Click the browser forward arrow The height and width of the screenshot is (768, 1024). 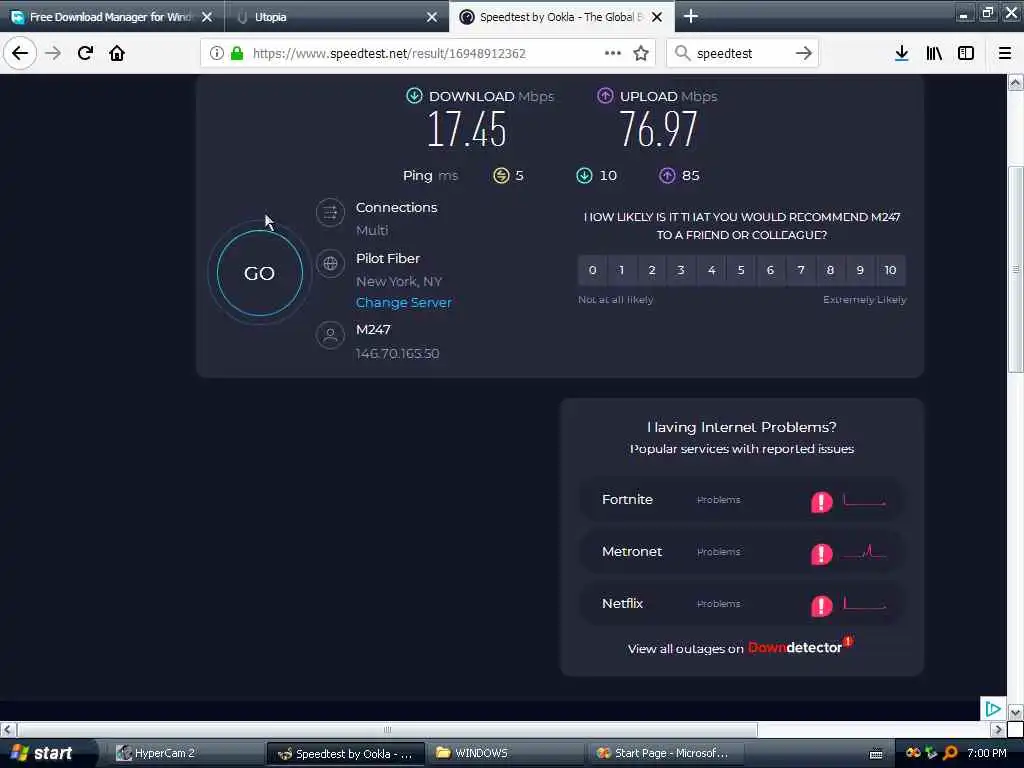(53, 53)
